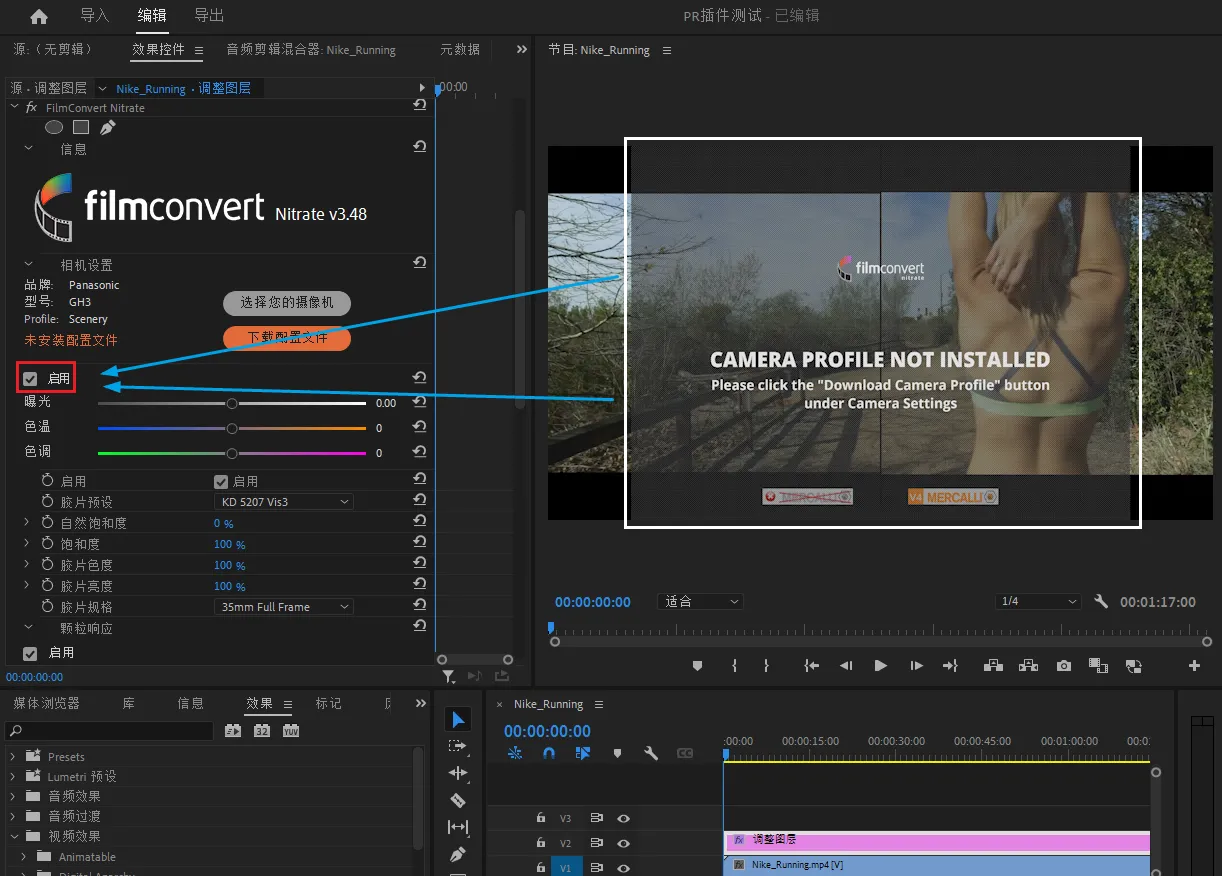Expand the Lumetri 预设 folder

13,777
